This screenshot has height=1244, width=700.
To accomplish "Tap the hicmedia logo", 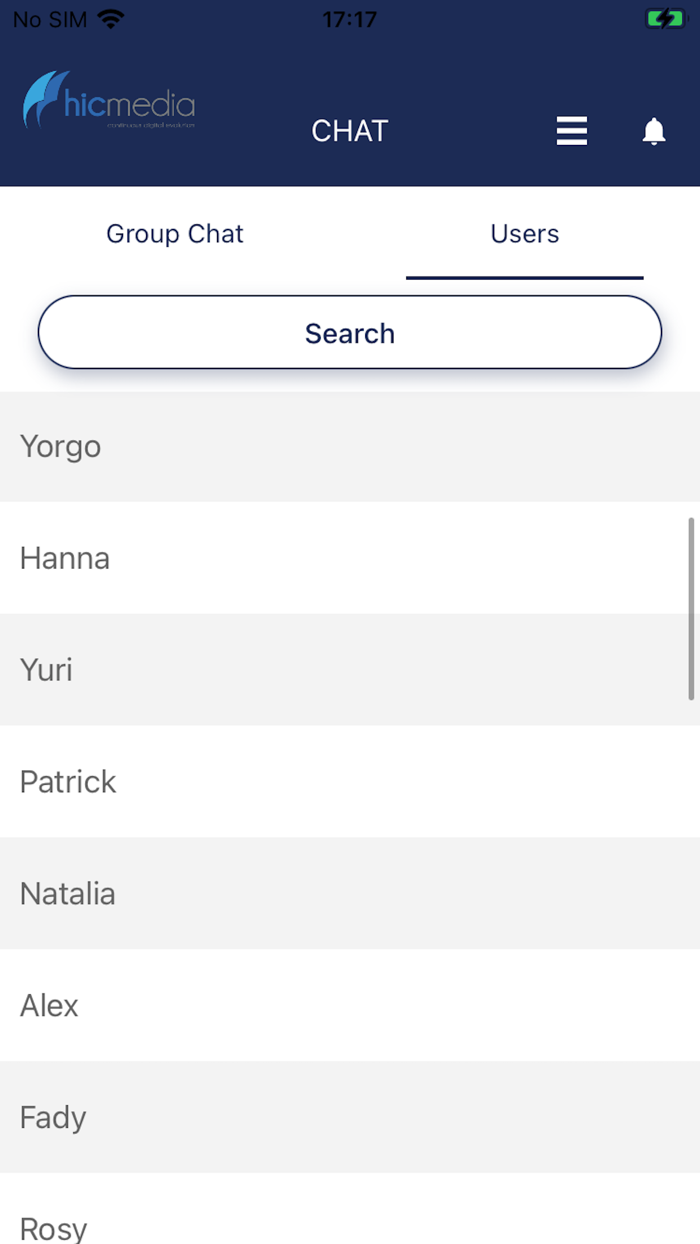I will (109, 100).
